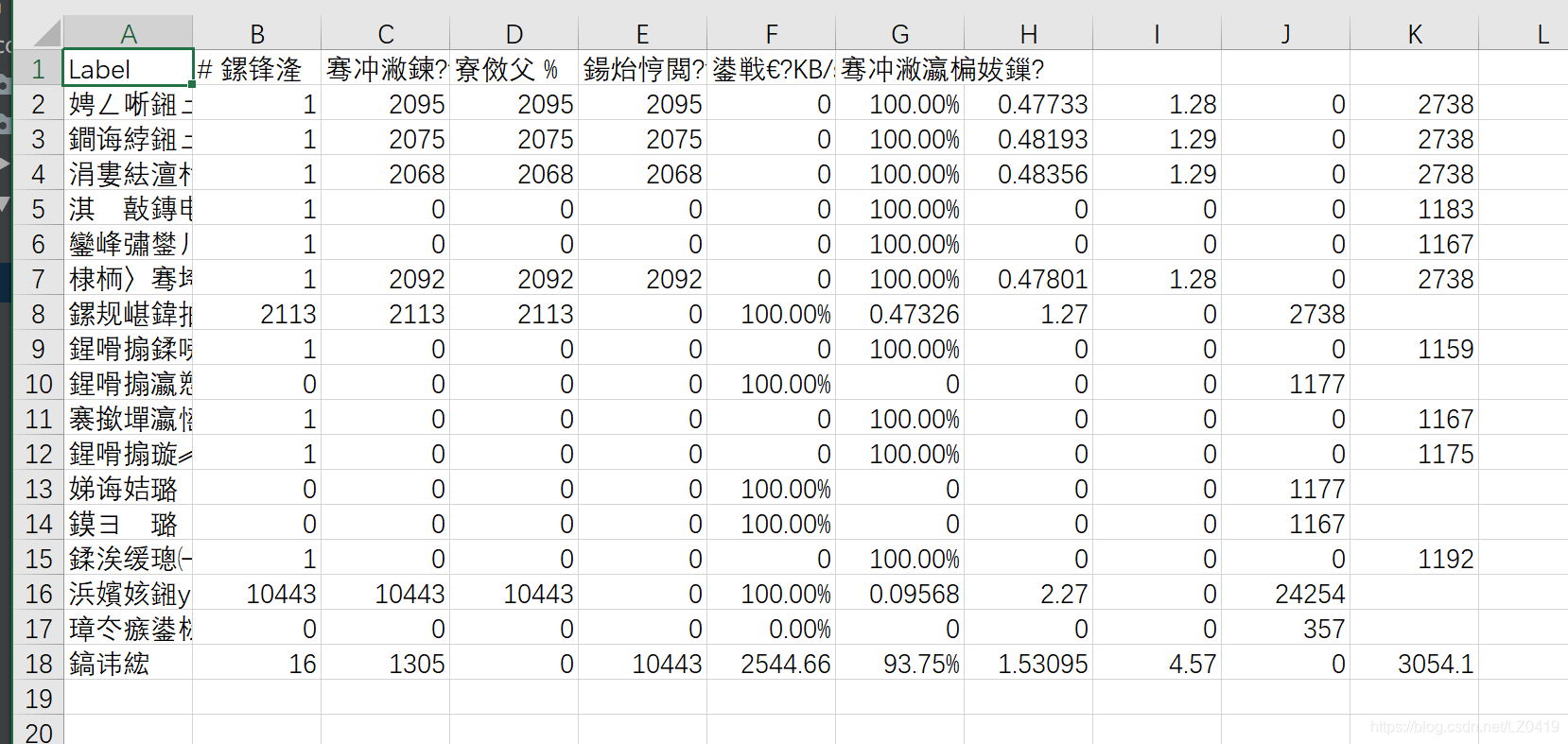Click cell D3 containing 2075
1568x744 pixels.
[x=514, y=139]
